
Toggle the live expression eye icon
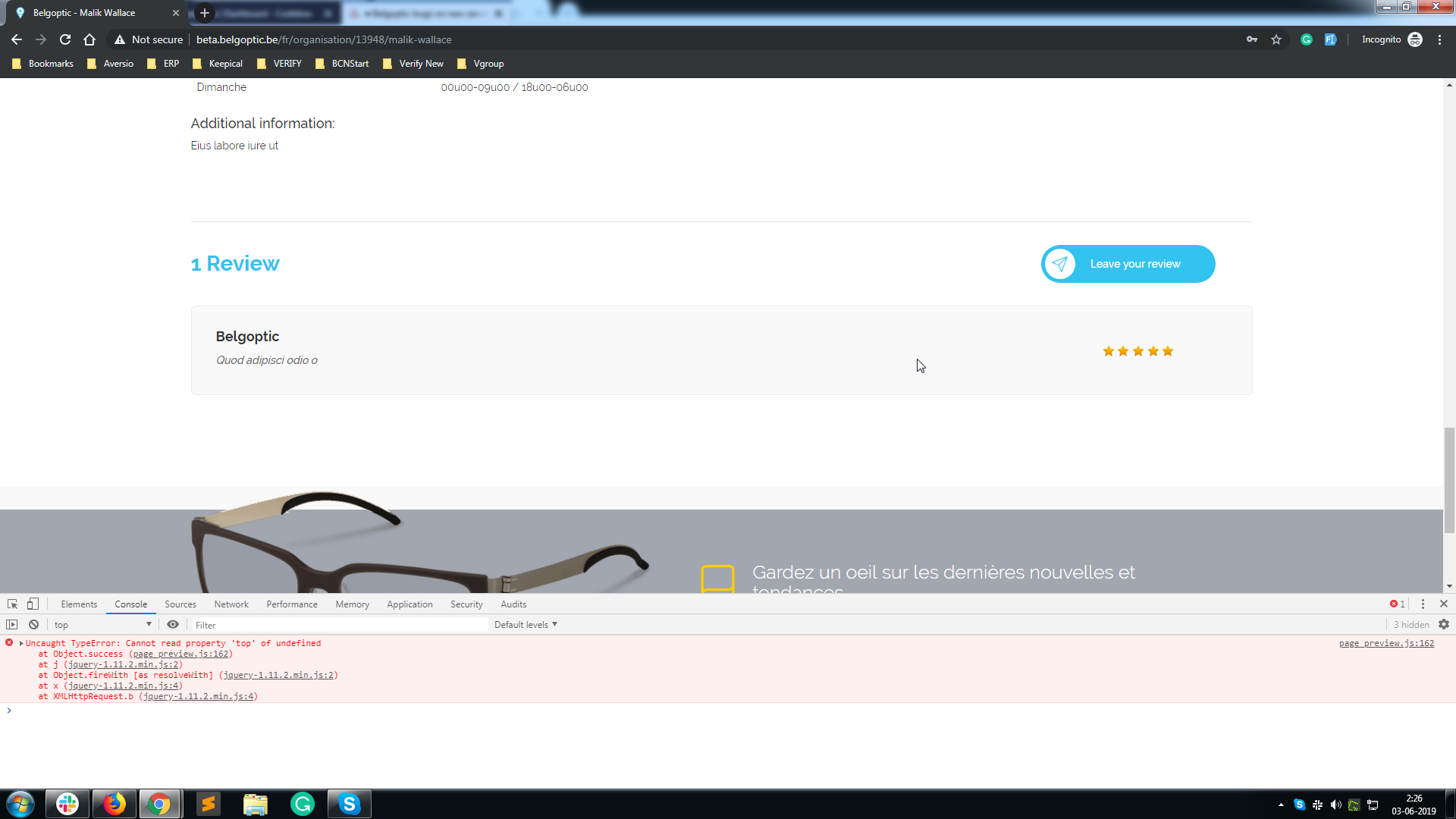coord(173,625)
